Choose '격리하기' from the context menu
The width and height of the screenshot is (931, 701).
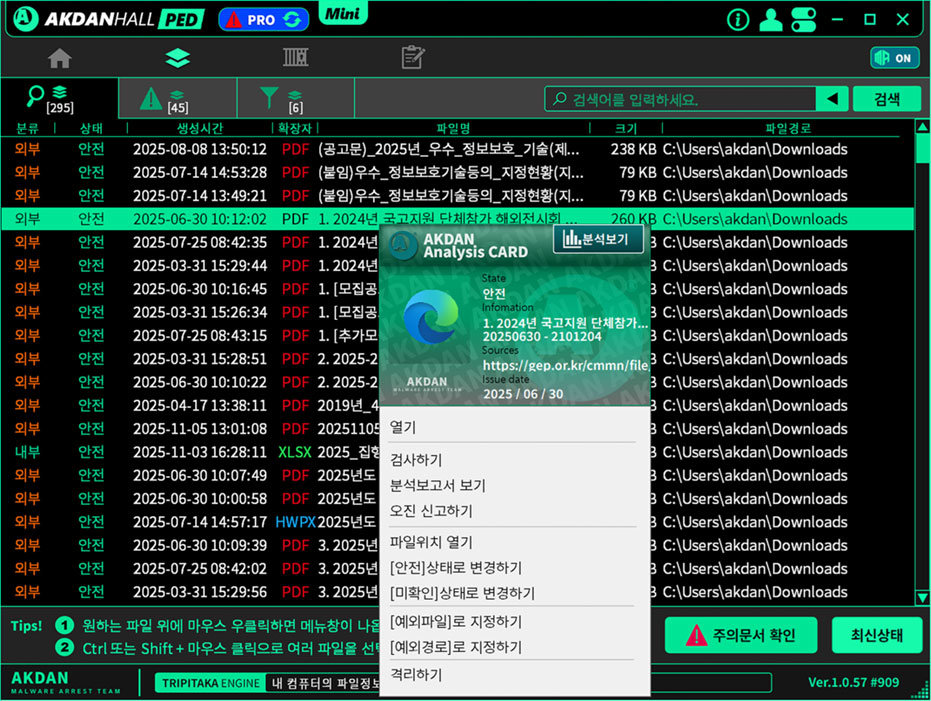point(416,675)
